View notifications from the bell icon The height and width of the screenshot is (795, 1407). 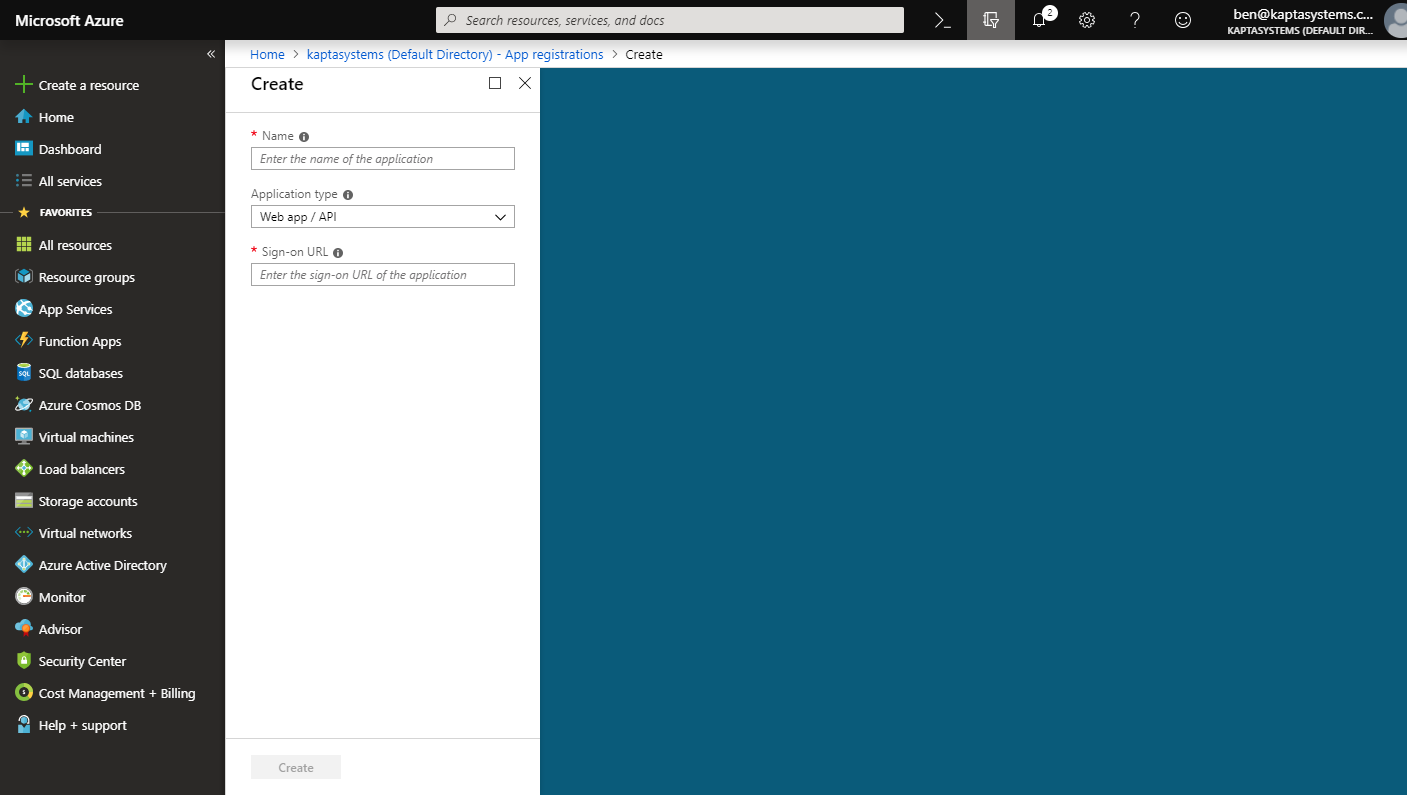(1038, 20)
